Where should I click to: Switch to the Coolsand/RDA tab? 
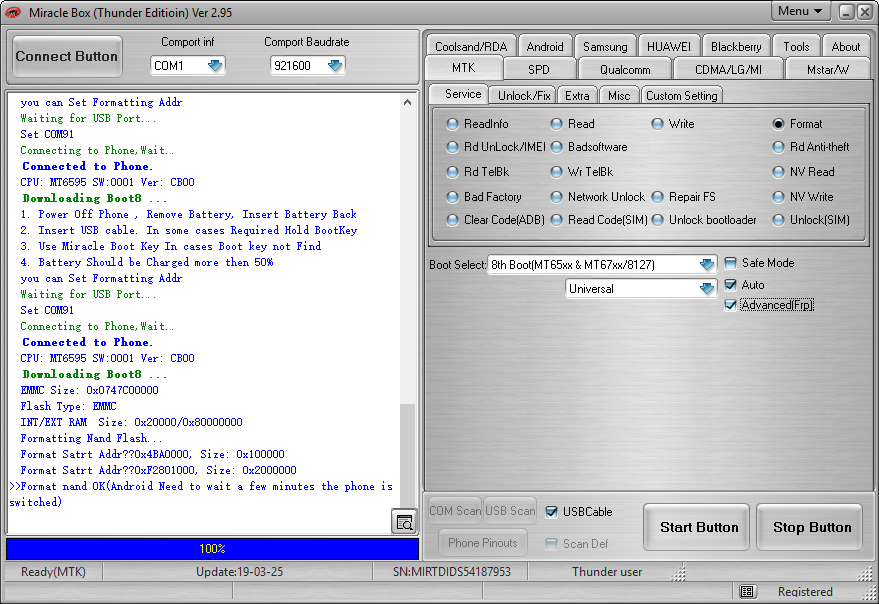point(471,47)
